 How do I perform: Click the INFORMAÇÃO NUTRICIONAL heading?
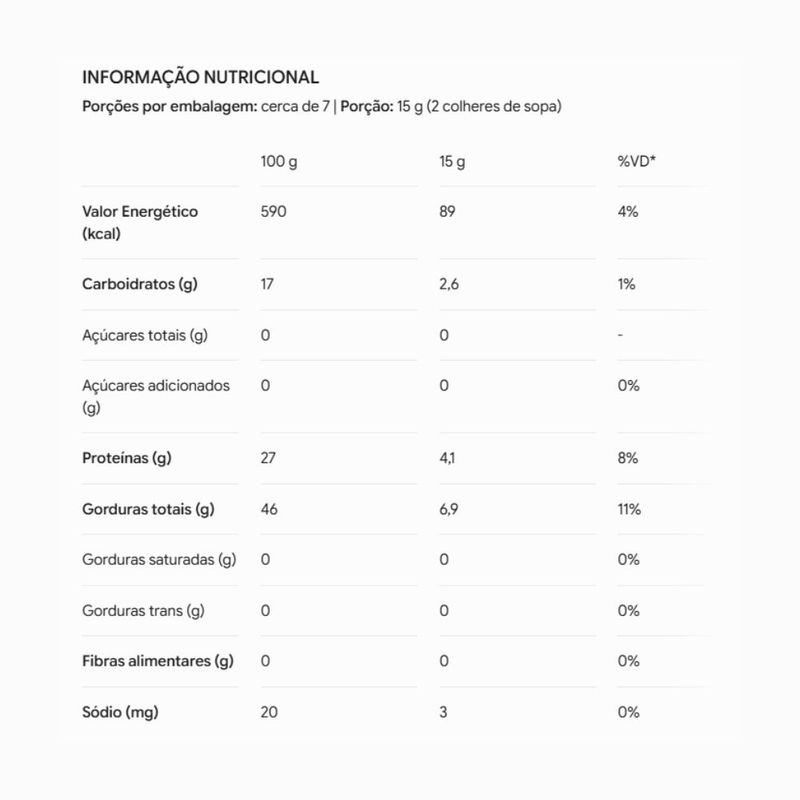[x=201, y=77]
